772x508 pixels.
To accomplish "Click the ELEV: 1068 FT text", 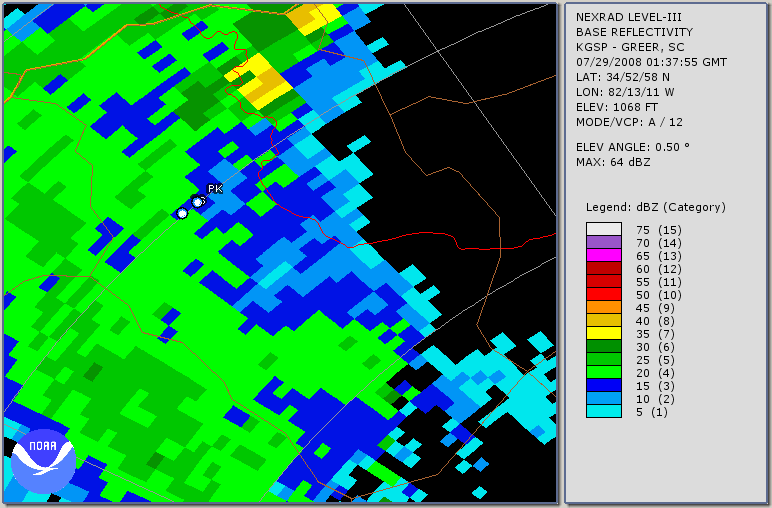I will [x=617, y=107].
